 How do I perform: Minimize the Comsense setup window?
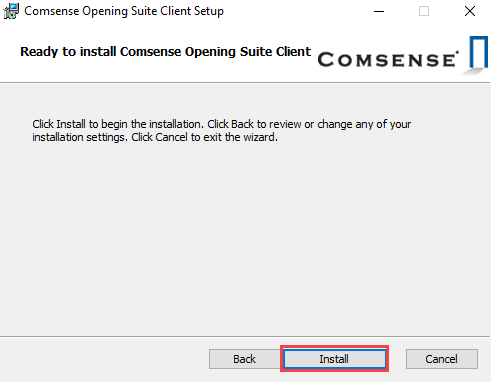click(379, 11)
